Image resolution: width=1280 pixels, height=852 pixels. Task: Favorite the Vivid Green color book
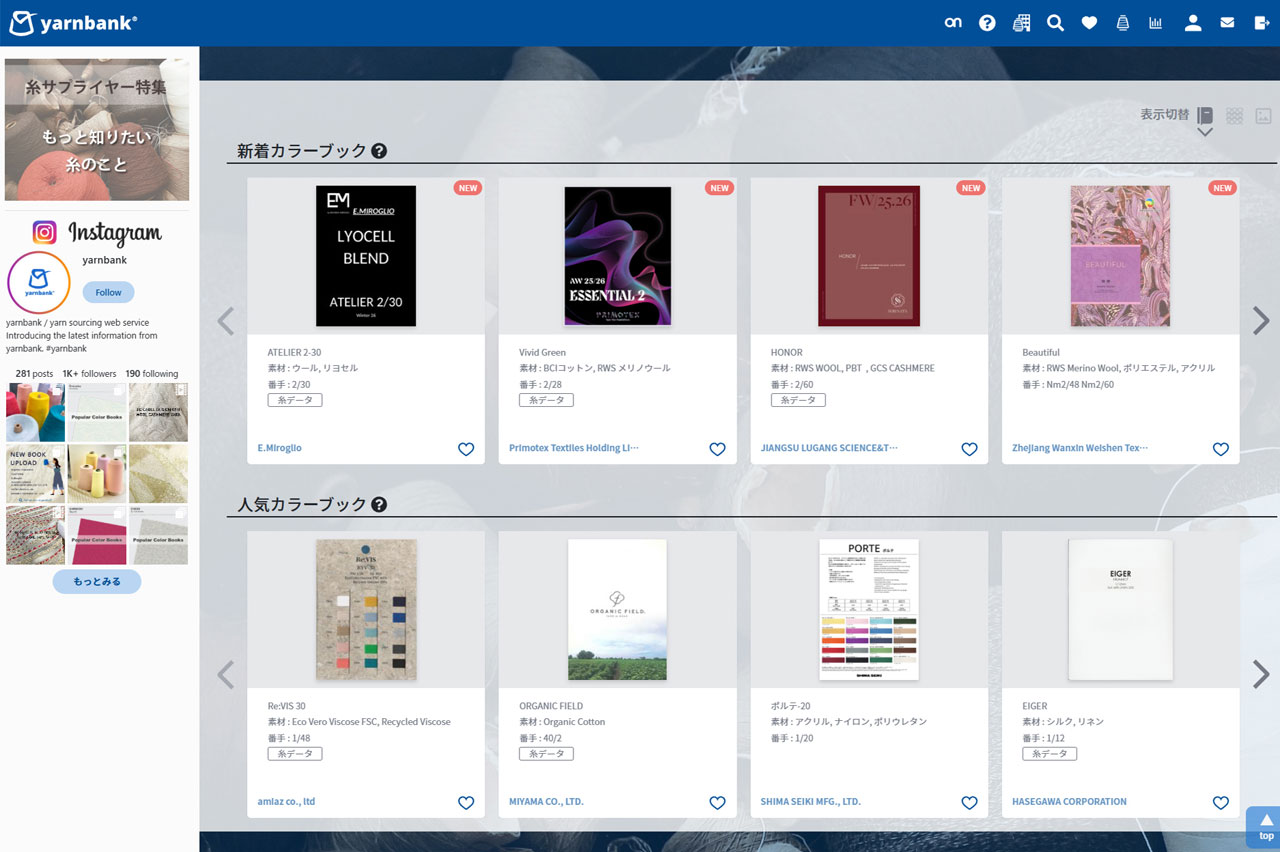pyautogui.click(x=717, y=449)
